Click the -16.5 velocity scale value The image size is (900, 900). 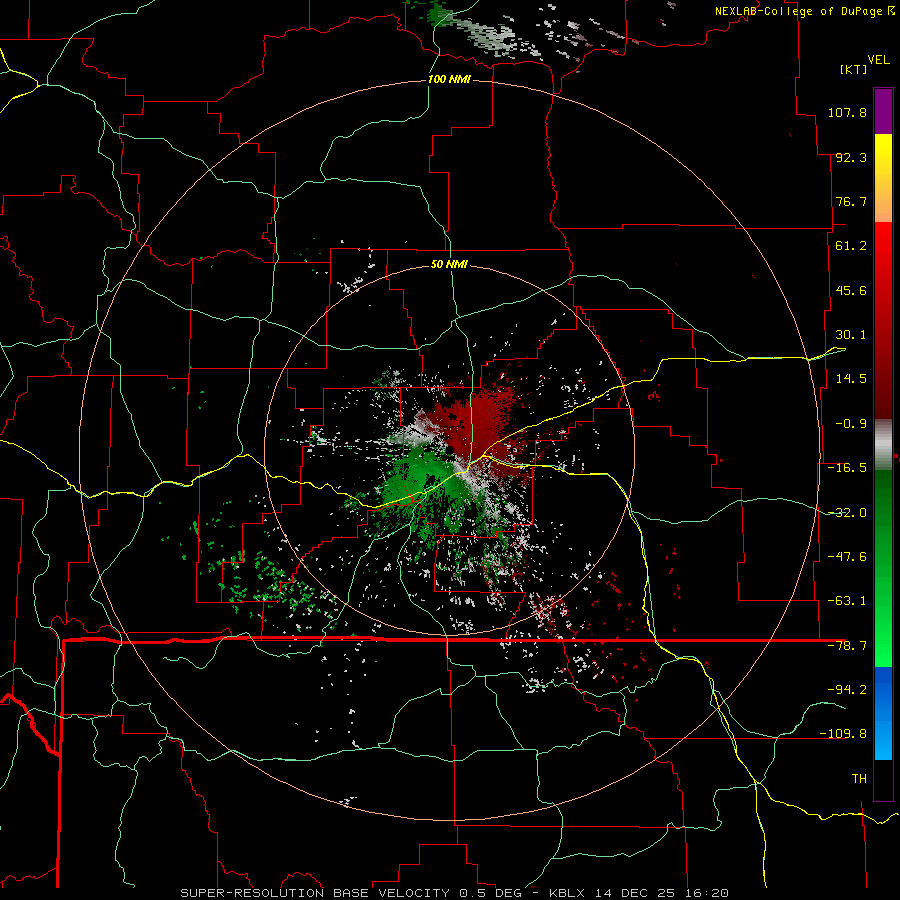pyautogui.click(x=847, y=468)
